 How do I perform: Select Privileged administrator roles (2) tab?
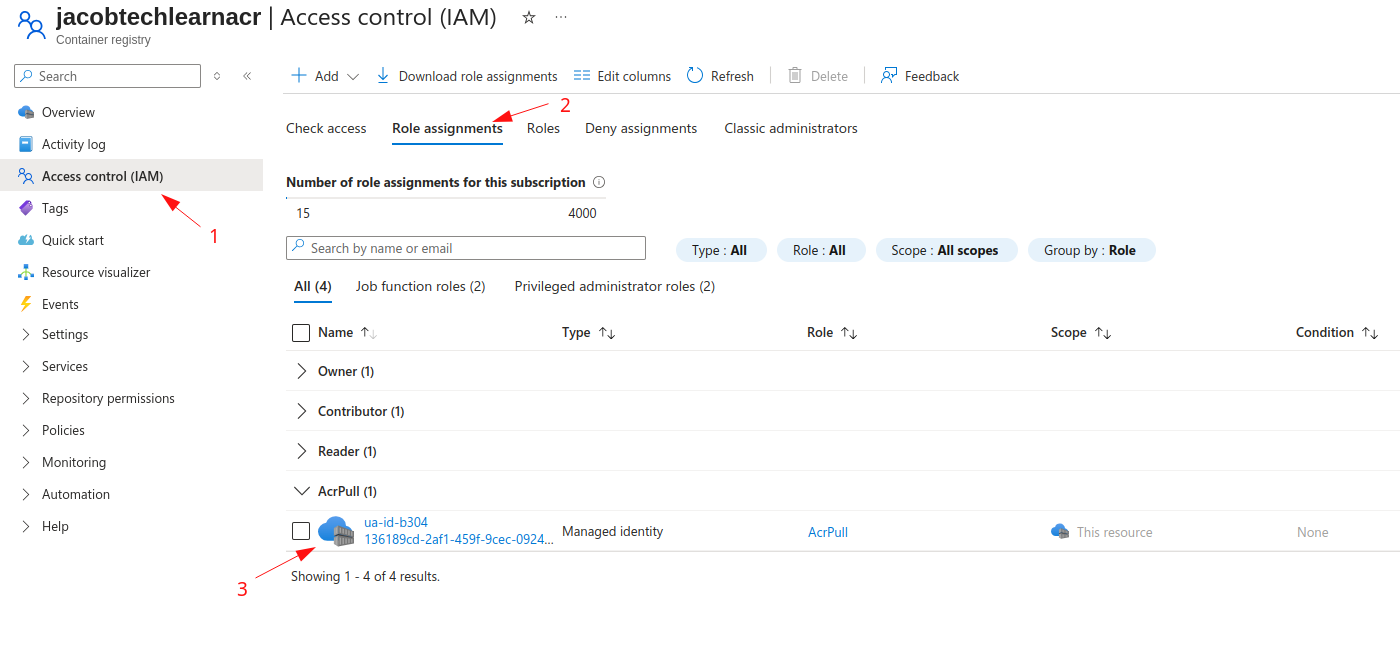point(614,286)
